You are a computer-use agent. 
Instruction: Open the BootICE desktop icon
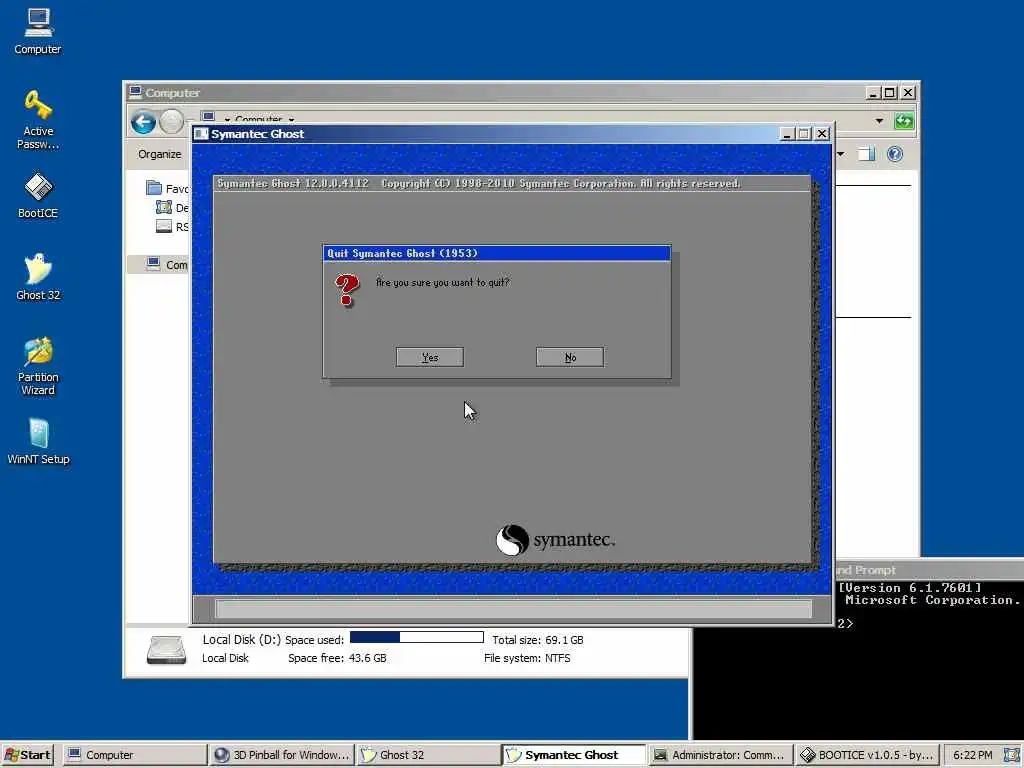[38, 195]
